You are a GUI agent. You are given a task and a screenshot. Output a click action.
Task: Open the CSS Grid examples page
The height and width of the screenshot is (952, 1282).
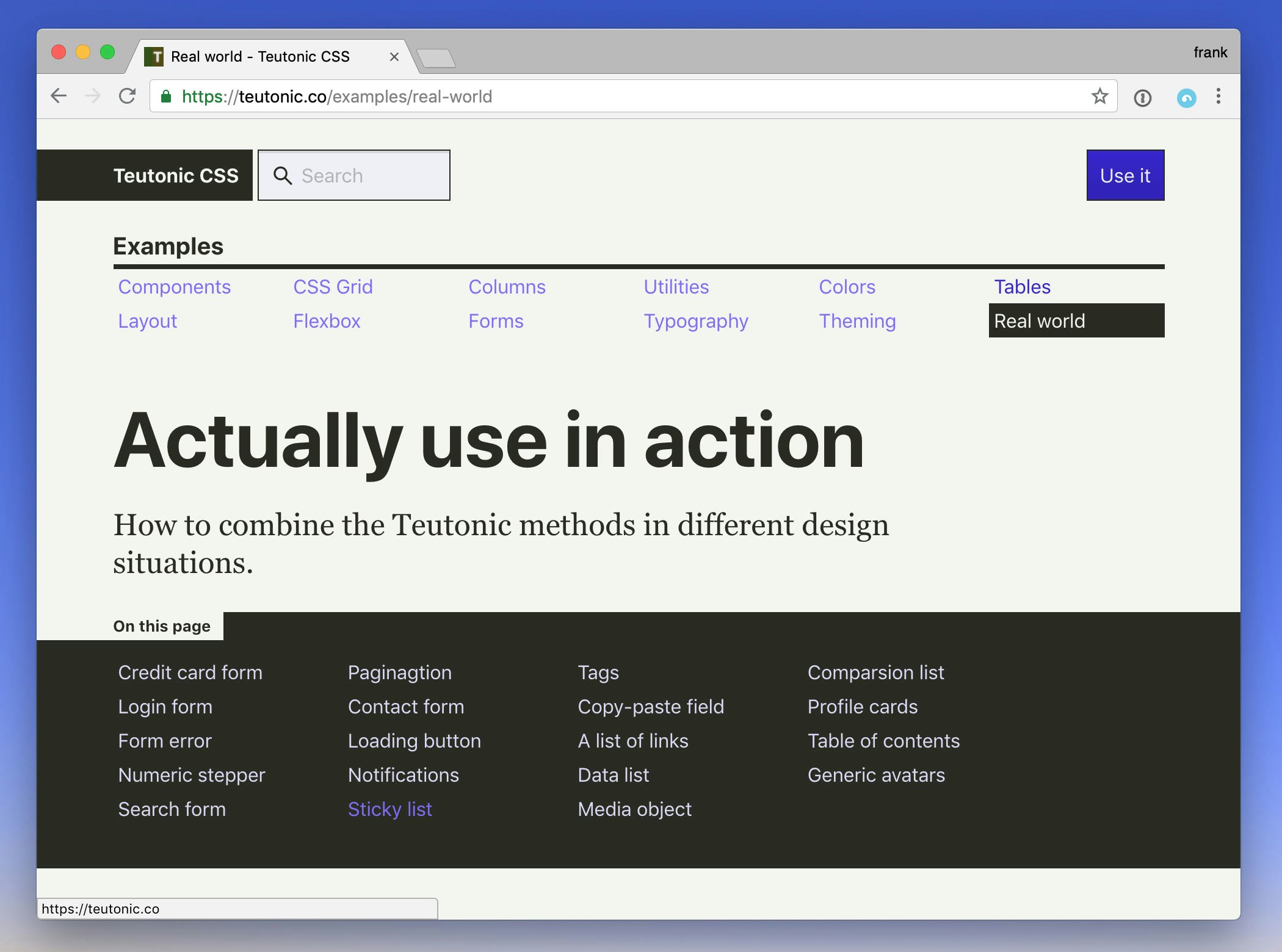[x=333, y=287]
